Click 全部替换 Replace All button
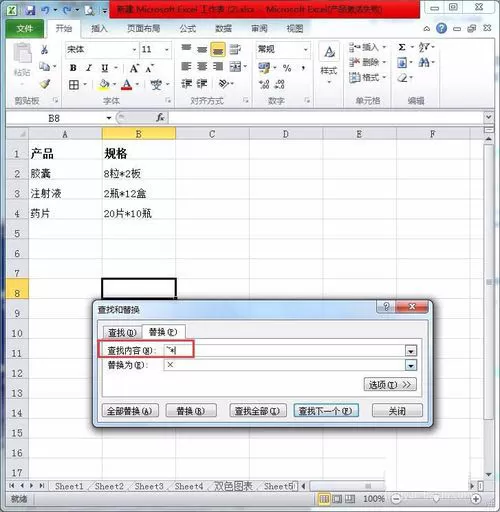This screenshot has height=512, width=500. click(130, 411)
